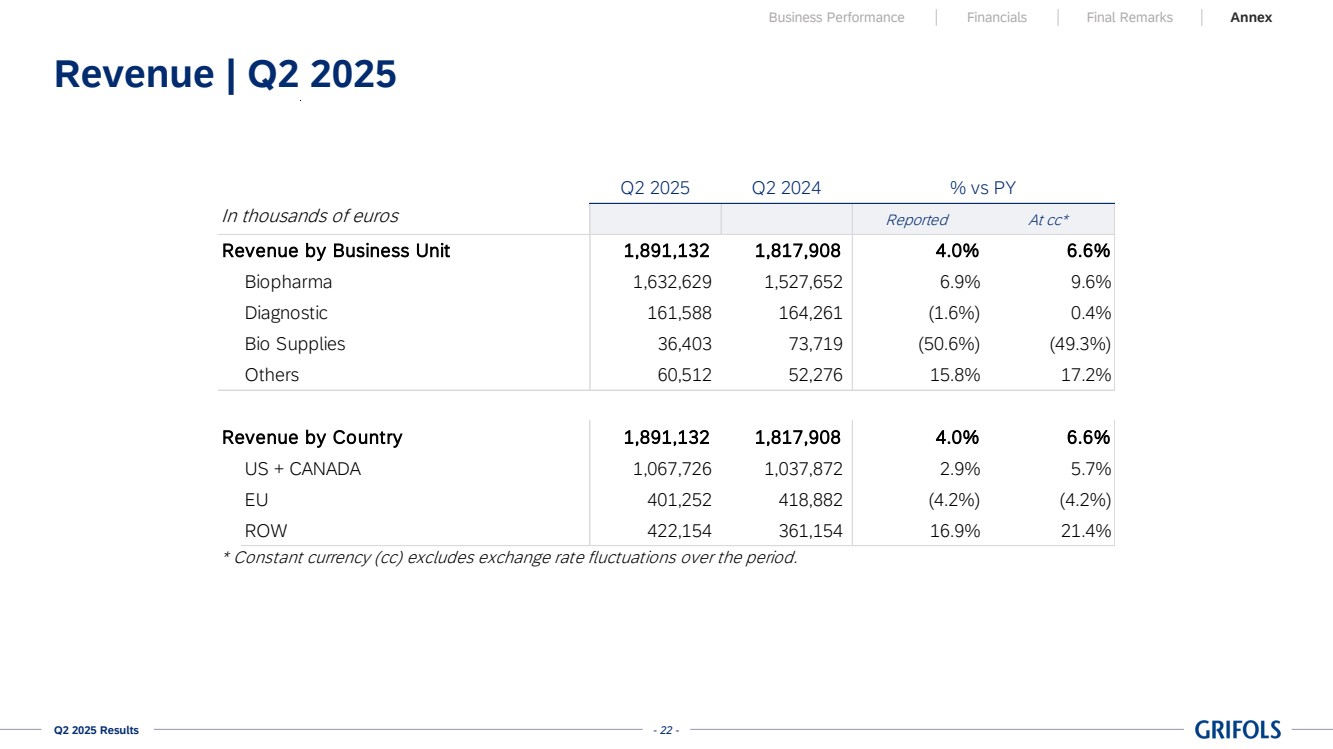This screenshot has width=1333, height=749.
Task: Select the Q2 2025 column header
Action: [x=655, y=188]
